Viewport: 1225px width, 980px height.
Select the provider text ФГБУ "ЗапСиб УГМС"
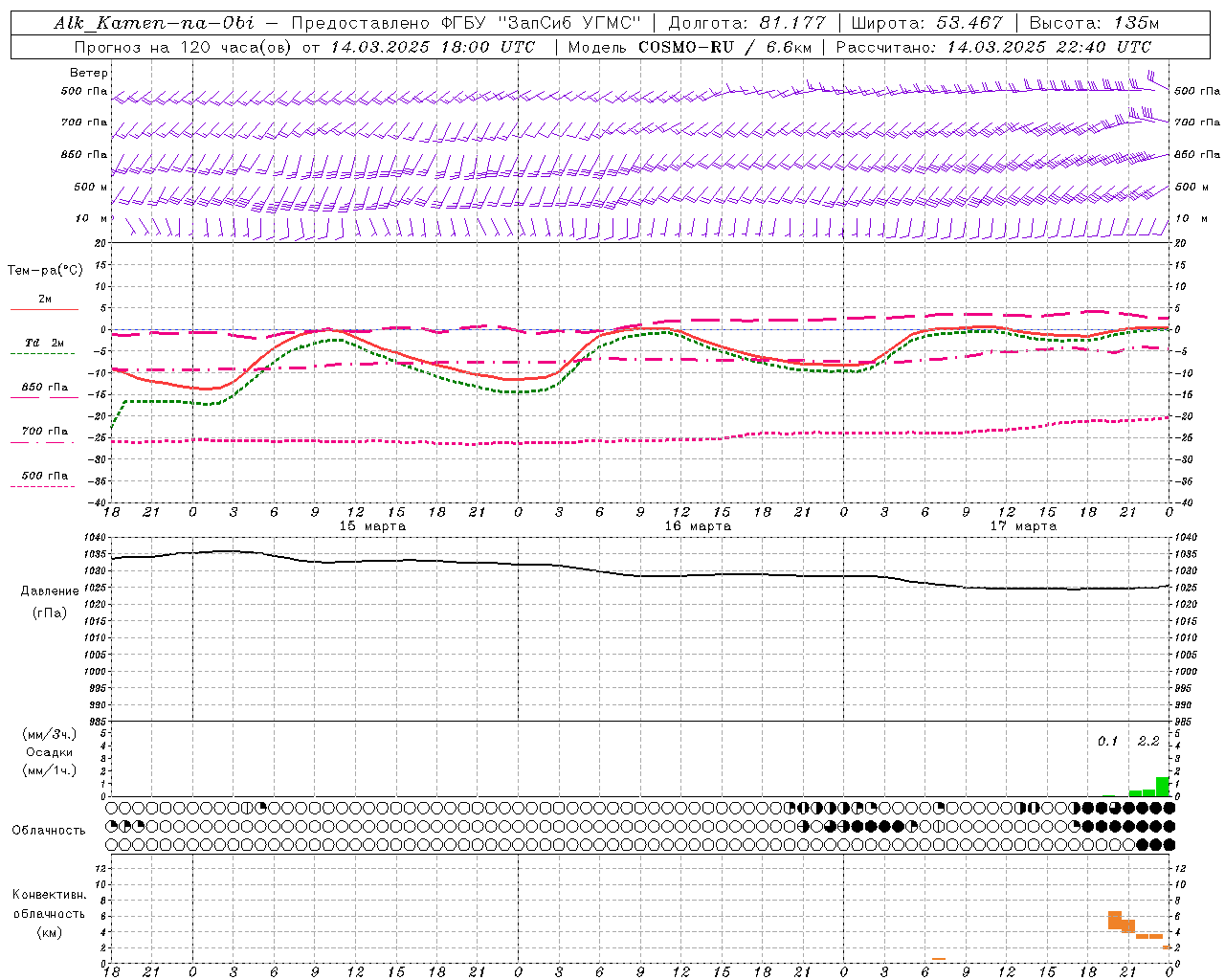click(x=543, y=23)
